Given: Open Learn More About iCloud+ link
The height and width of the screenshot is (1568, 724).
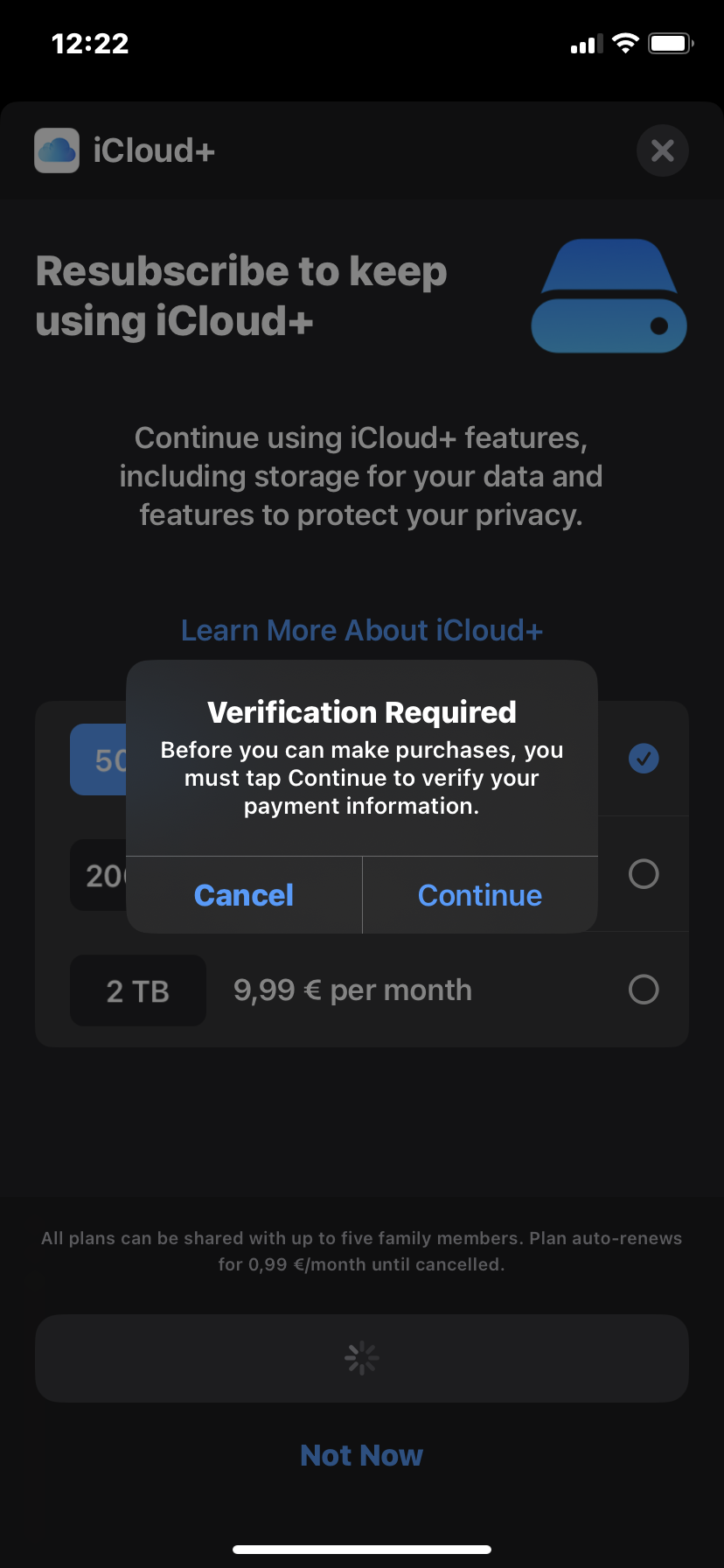Looking at the screenshot, I should pyautogui.click(x=362, y=630).
